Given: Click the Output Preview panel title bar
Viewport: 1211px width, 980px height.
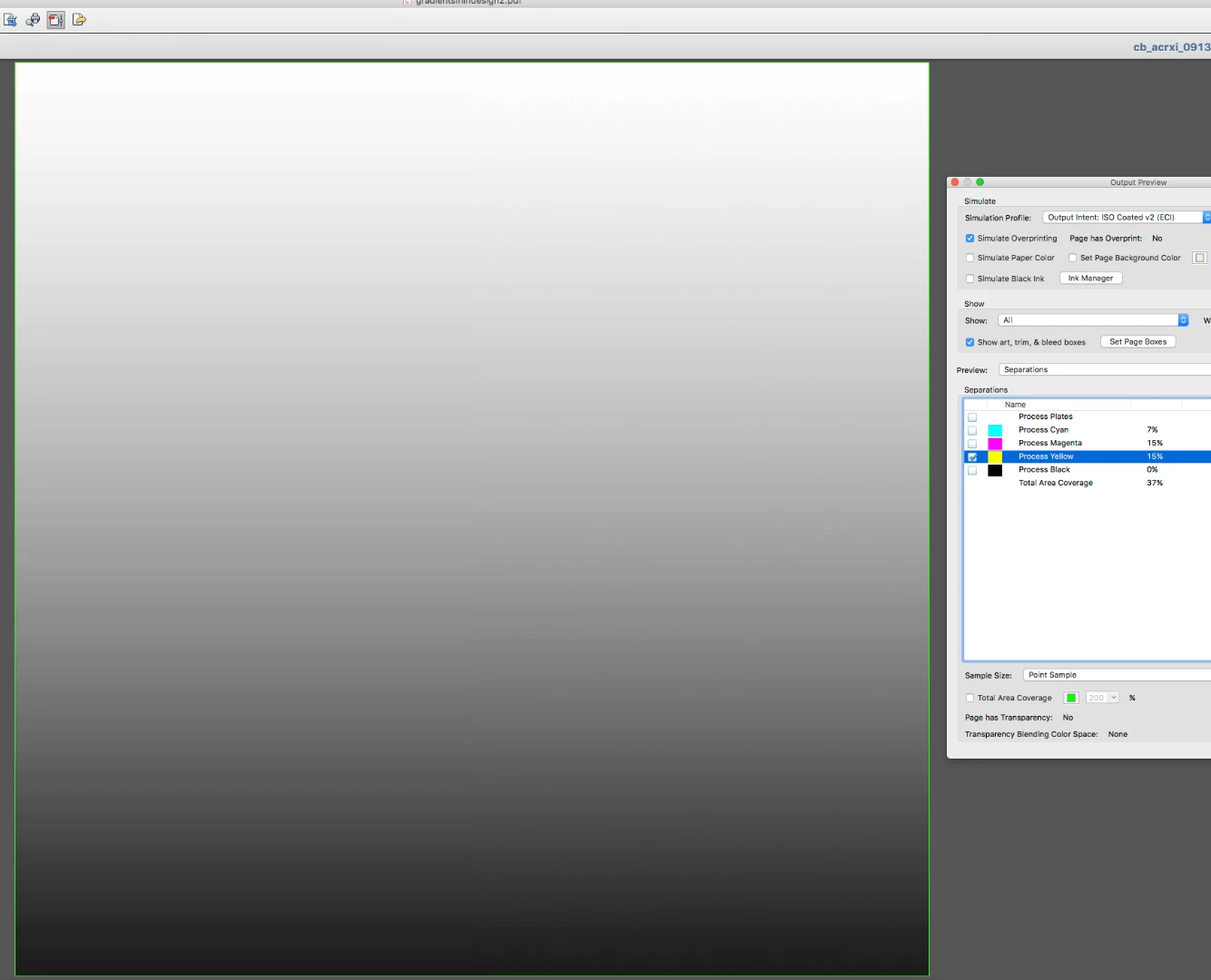Looking at the screenshot, I should tap(1078, 182).
